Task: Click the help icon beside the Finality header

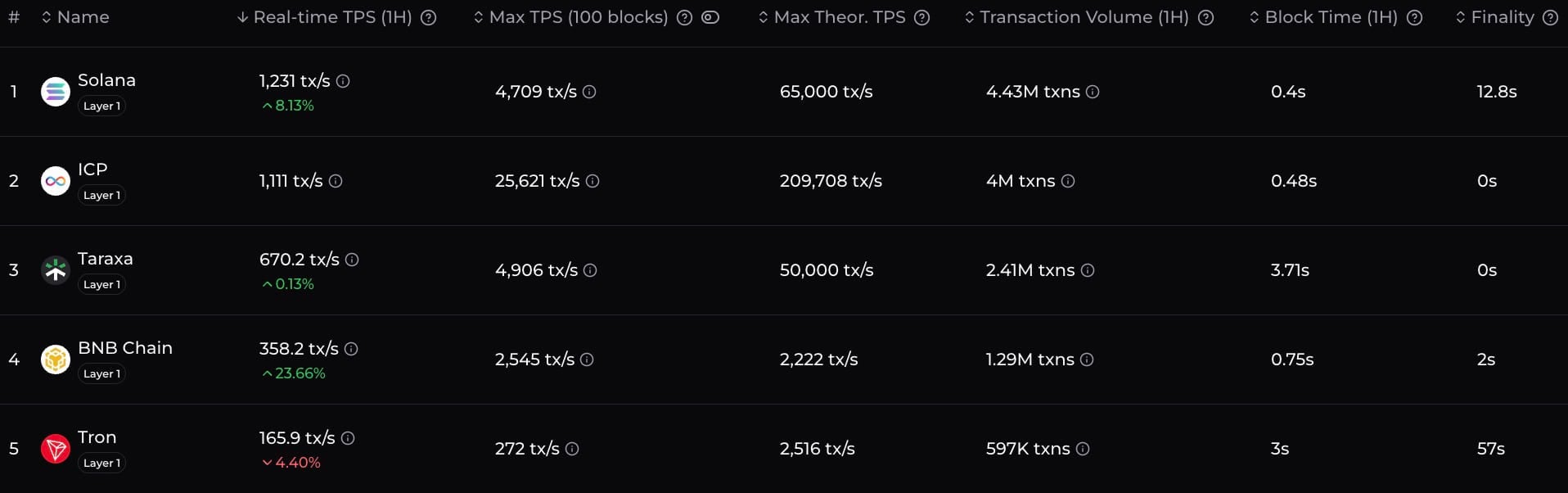Action: click(1551, 16)
